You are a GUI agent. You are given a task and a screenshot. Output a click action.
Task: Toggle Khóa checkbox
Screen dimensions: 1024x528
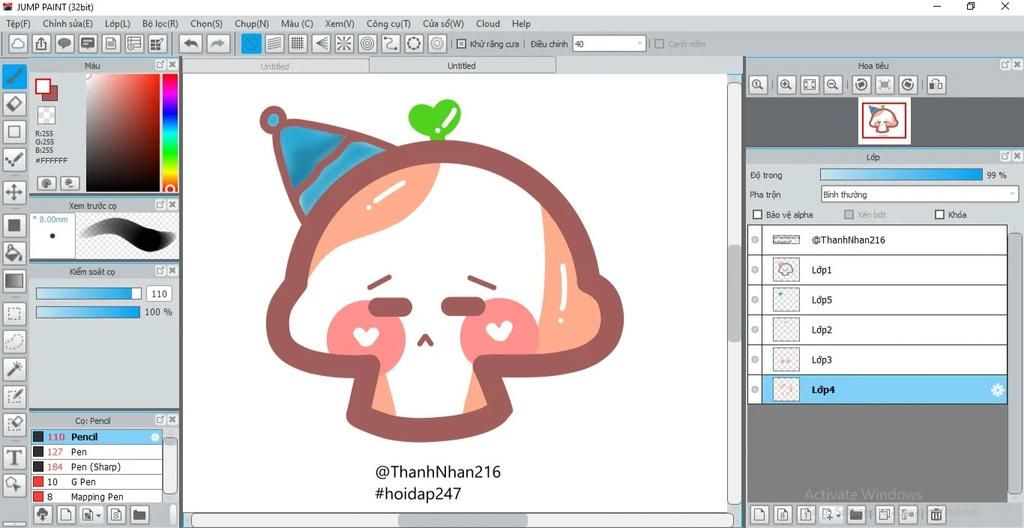(940, 214)
